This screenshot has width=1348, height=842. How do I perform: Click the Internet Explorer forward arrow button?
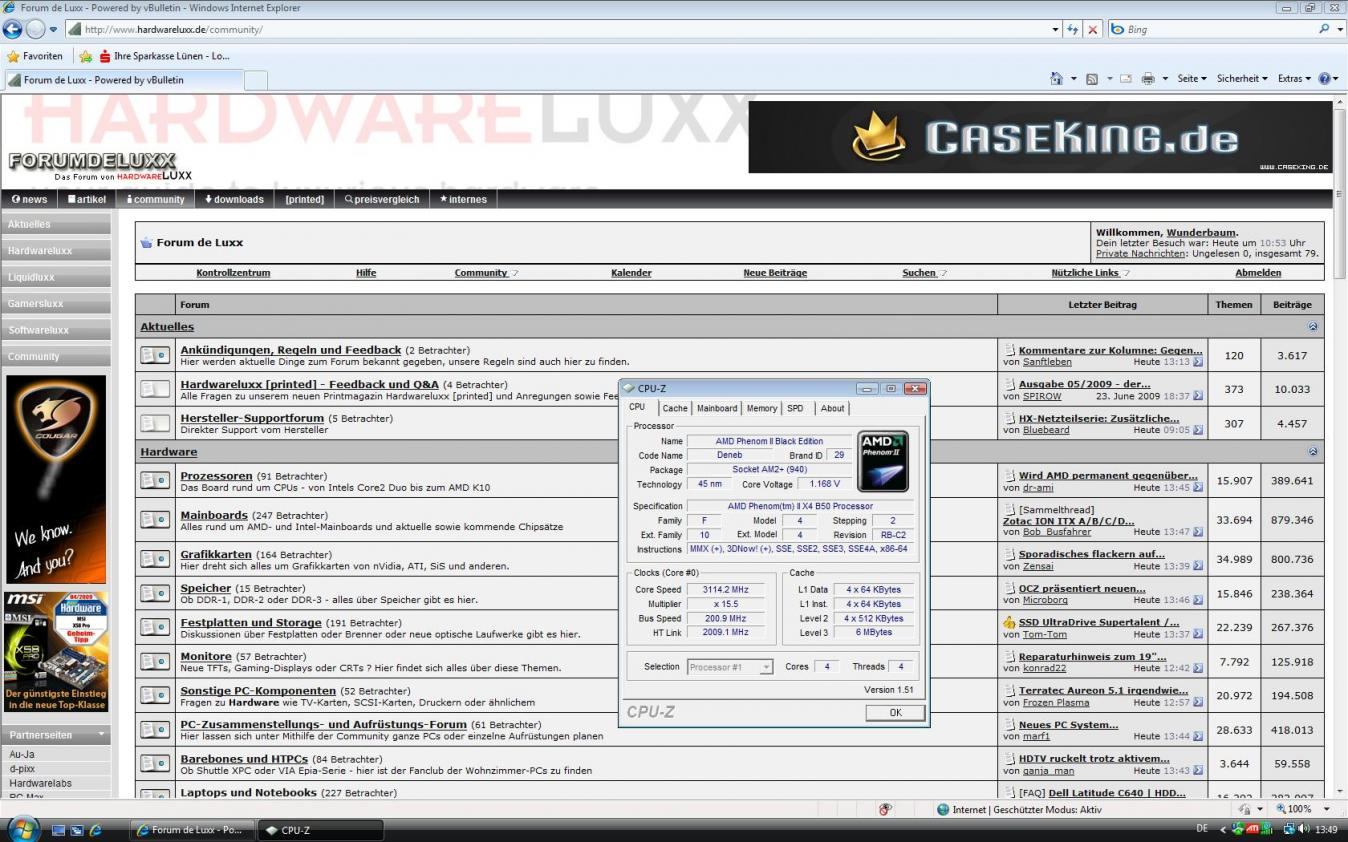pyautogui.click(x=35, y=30)
